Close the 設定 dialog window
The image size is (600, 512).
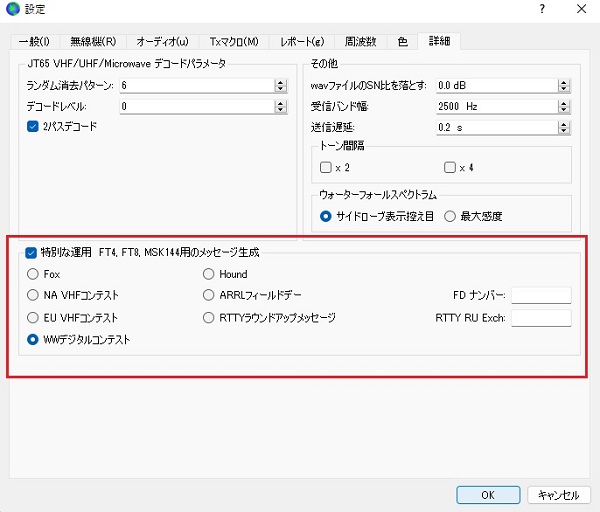tap(581, 10)
